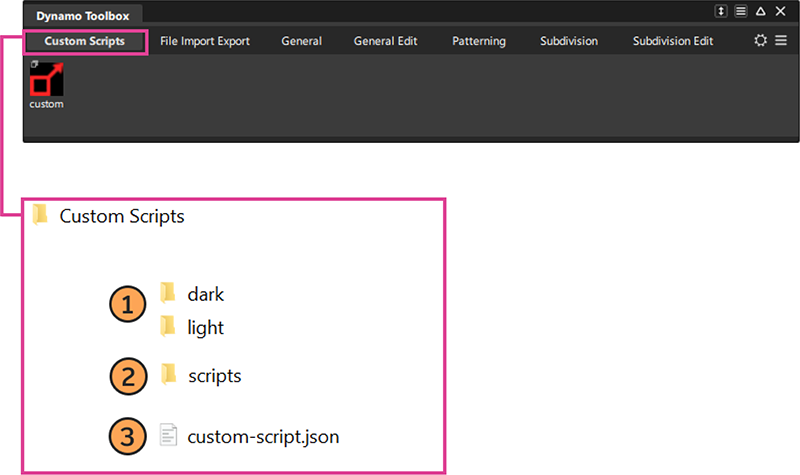Switch to the General Edit tab
The width and height of the screenshot is (800, 475).
(386, 41)
